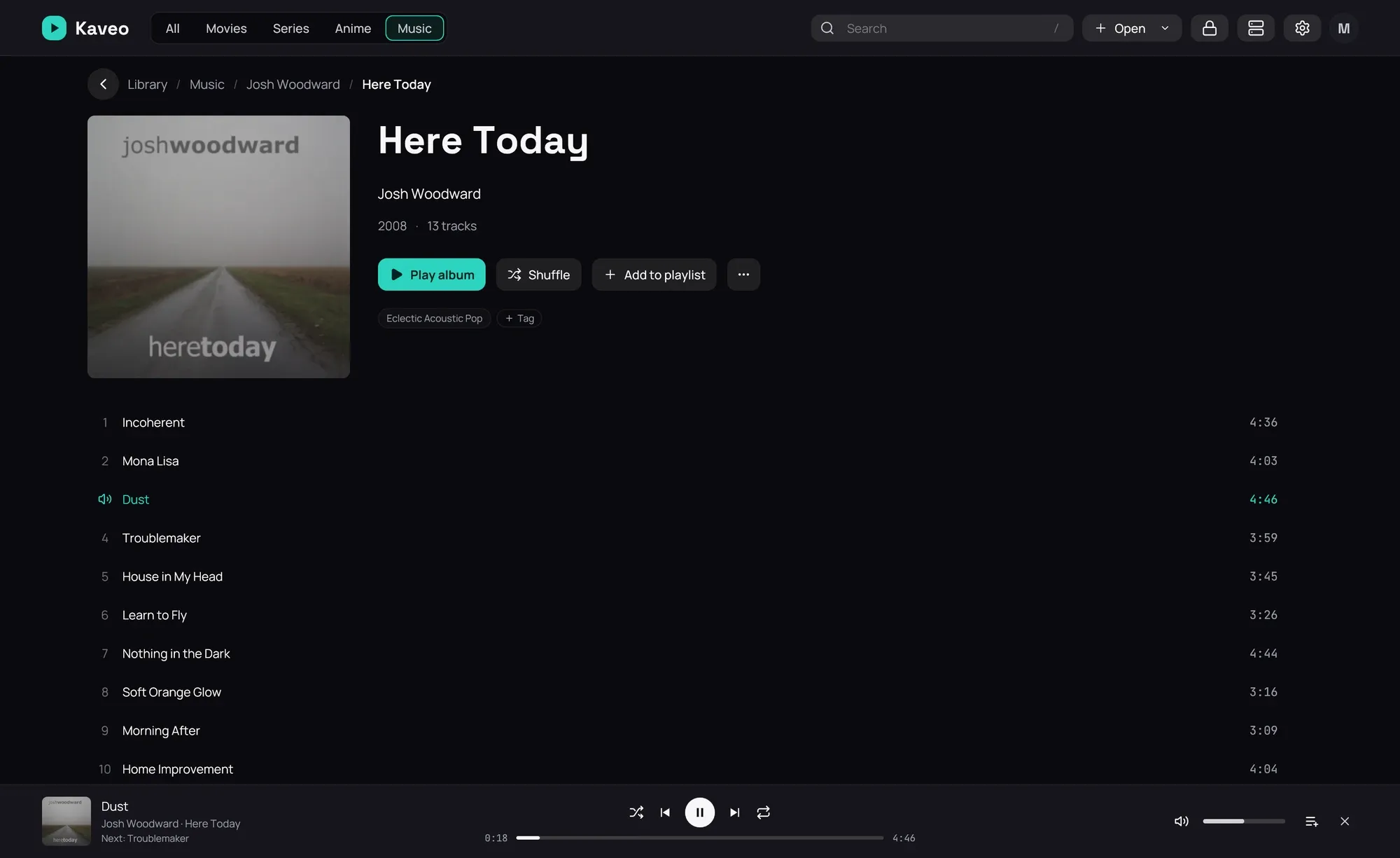Add a new Tag
Viewport: 1400px width, 858px height.
click(x=519, y=318)
